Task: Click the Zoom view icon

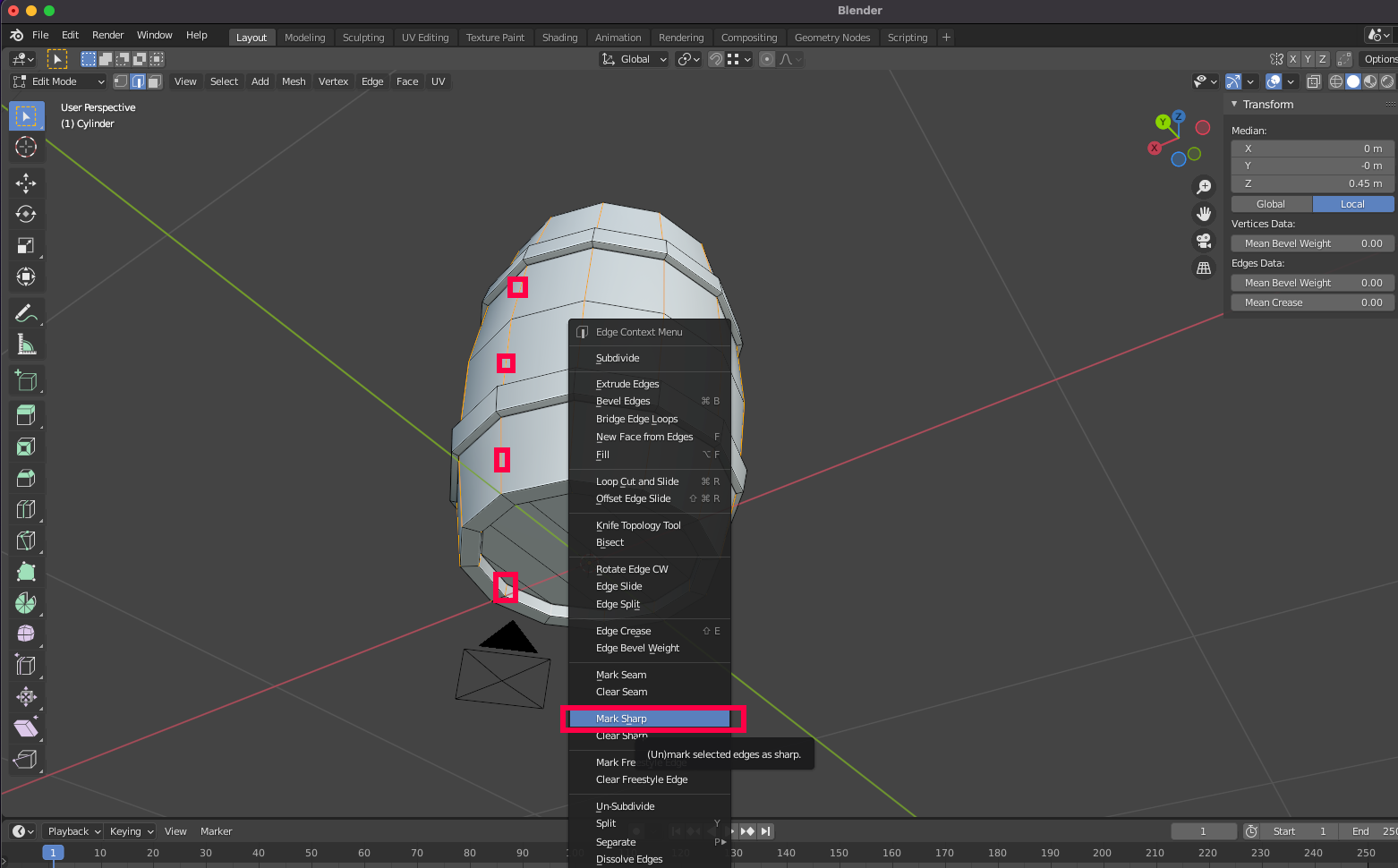Action: 1204,187
